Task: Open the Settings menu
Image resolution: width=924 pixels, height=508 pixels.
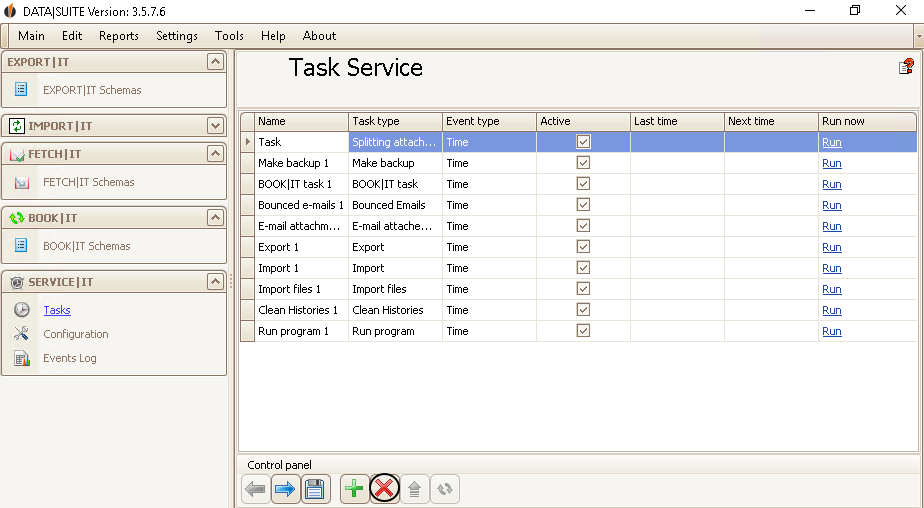Action: (177, 36)
